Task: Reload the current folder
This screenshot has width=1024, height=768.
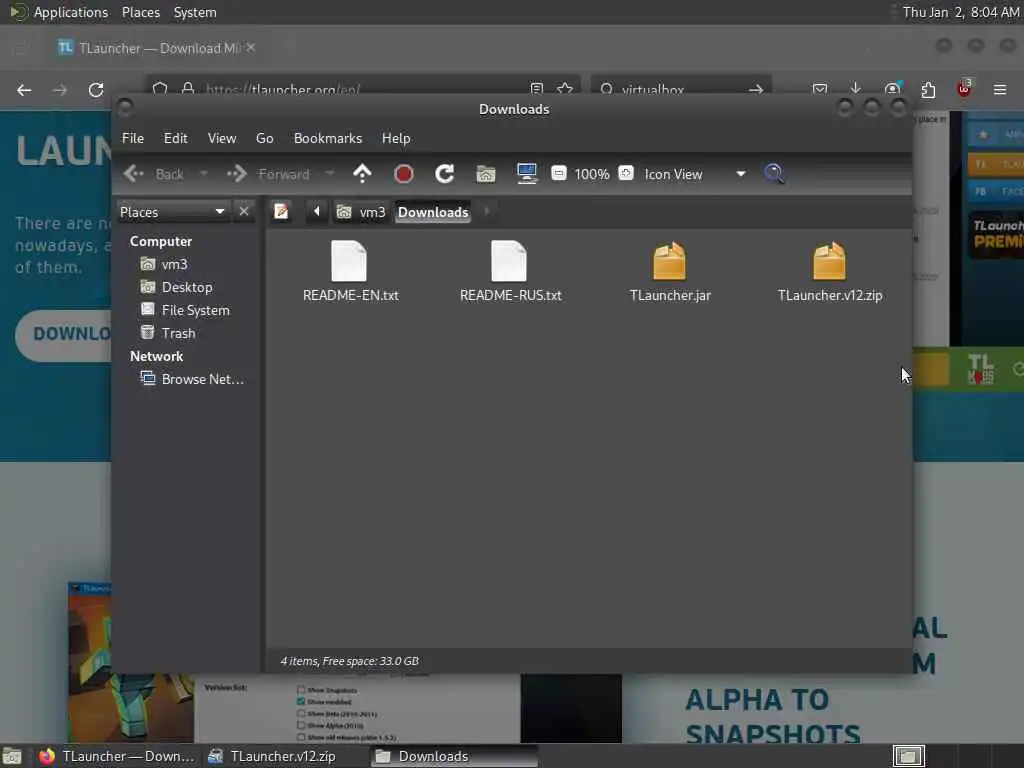Action: click(445, 174)
